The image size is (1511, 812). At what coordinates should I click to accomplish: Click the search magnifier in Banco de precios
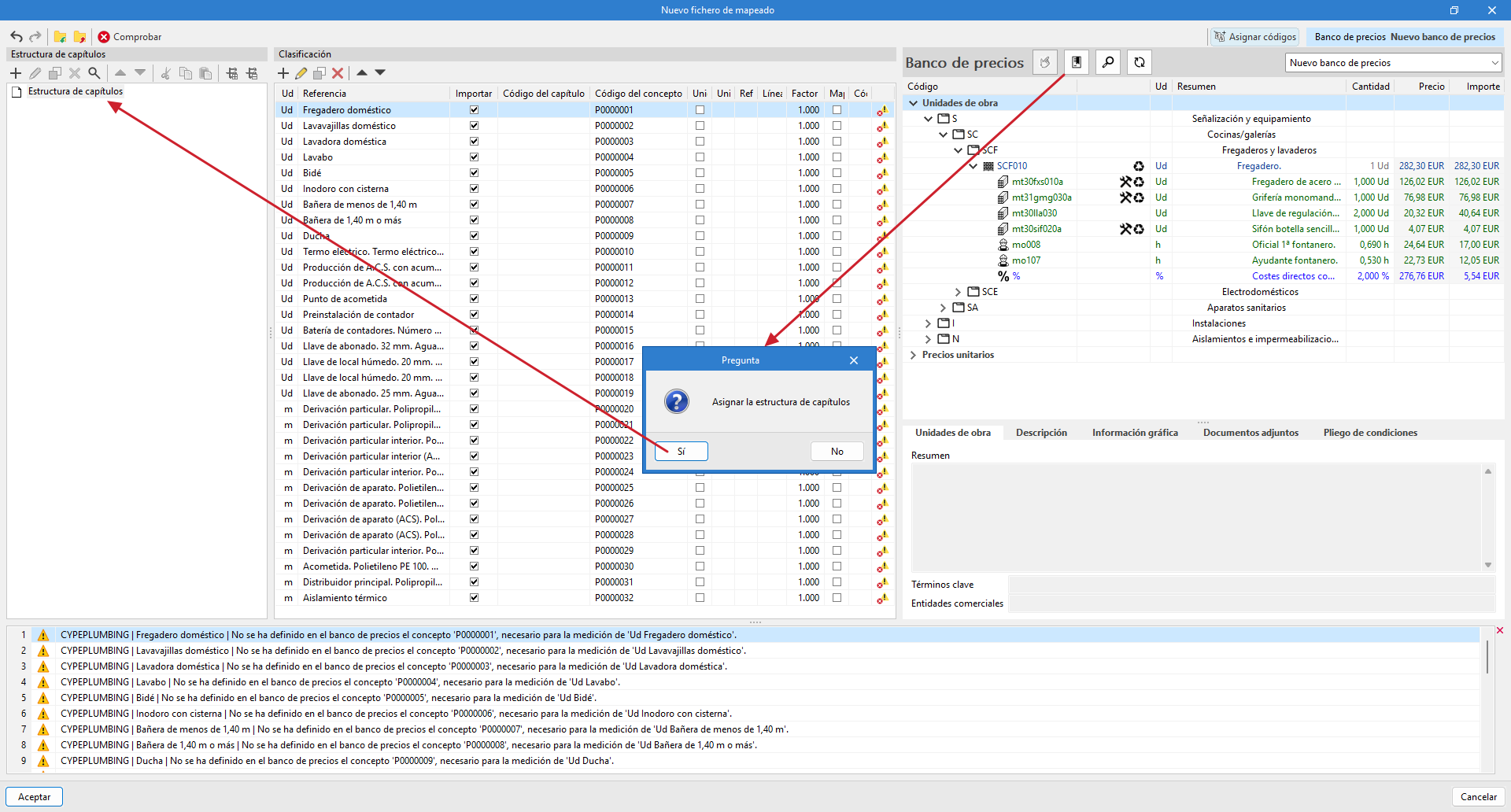pos(1108,62)
